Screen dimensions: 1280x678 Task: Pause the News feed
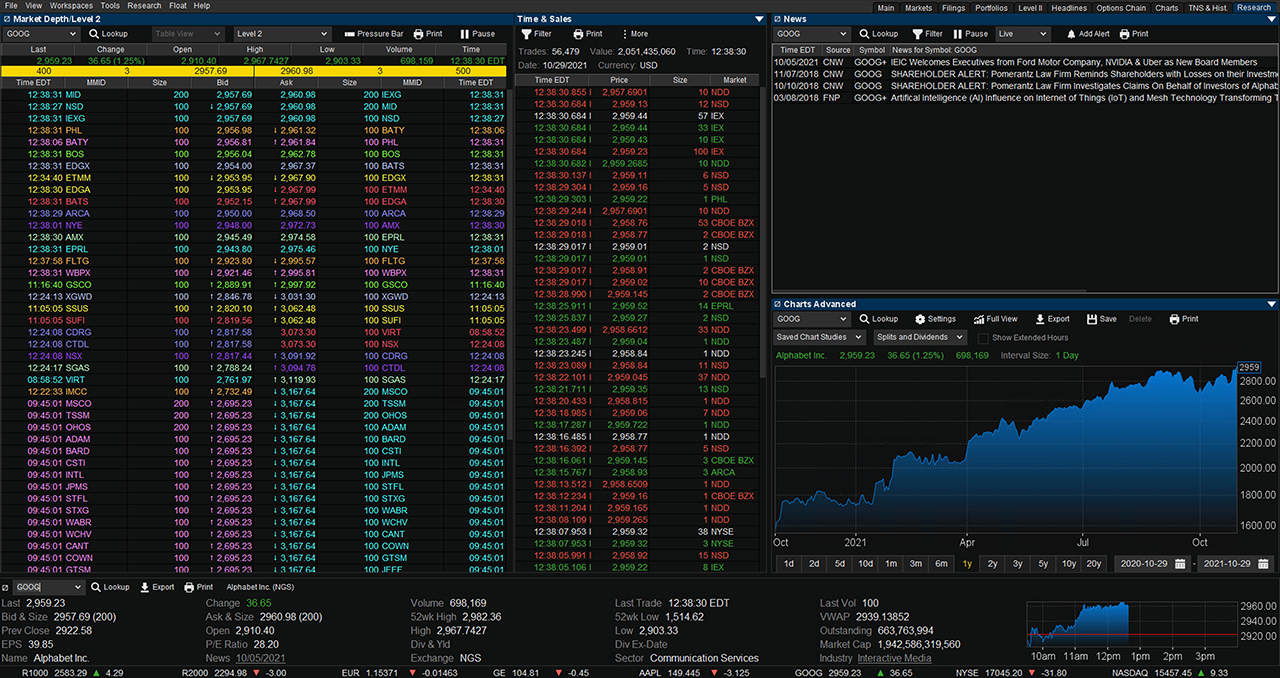(971, 33)
